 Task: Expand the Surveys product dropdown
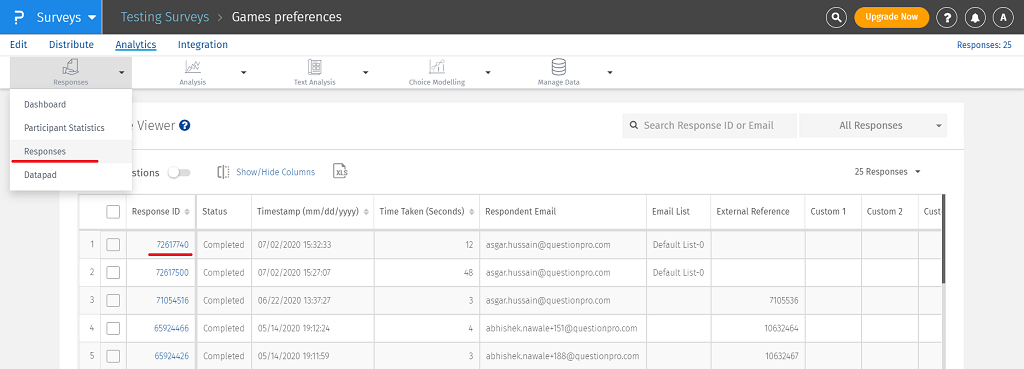[x=92, y=18]
